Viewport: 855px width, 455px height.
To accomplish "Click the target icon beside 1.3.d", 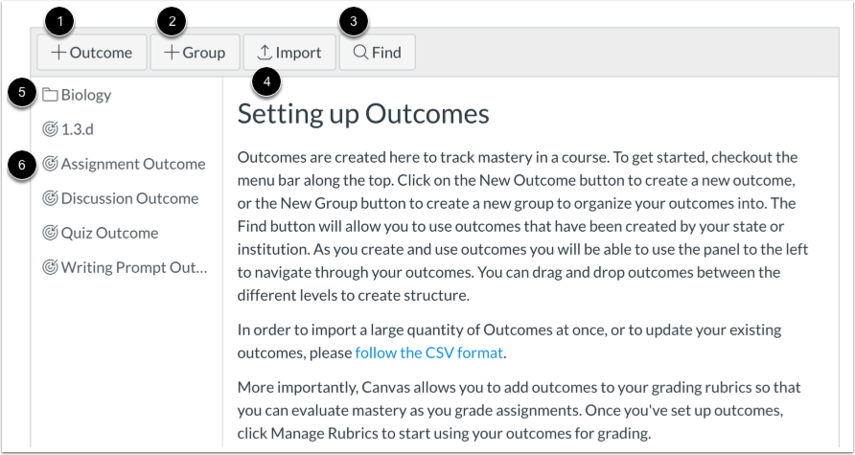I will (50, 129).
